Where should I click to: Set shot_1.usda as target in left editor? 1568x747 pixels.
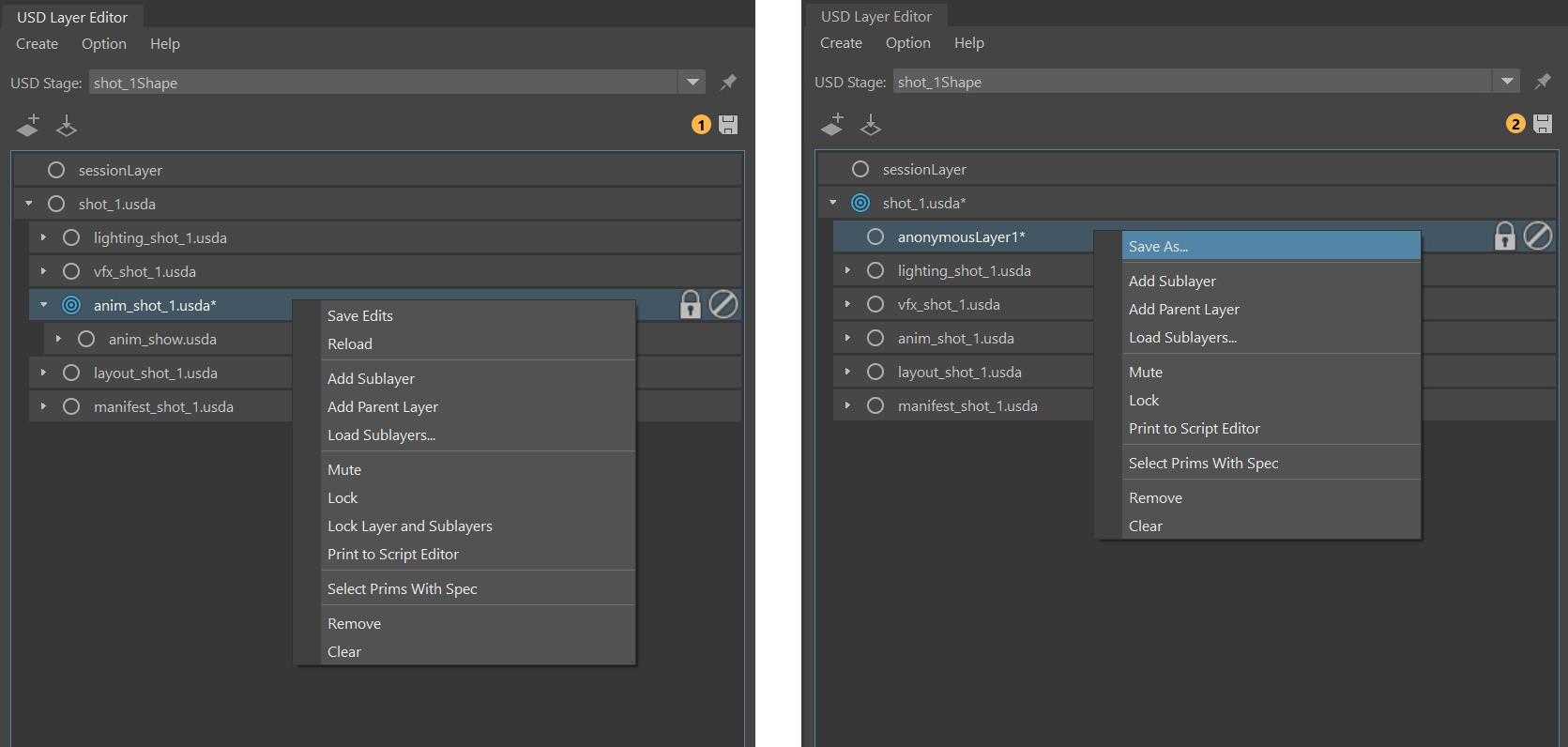[x=56, y=204]
